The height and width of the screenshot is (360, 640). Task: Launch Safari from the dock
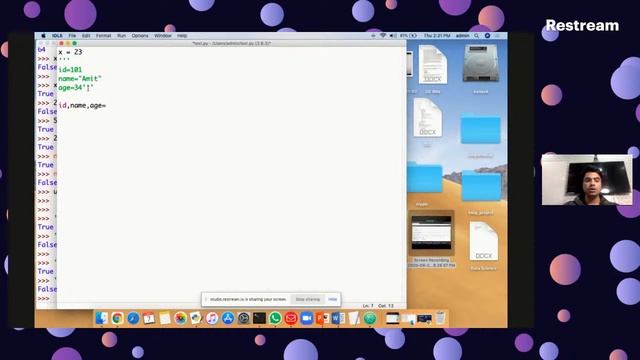pyautogui.click(x=133, y=318)
